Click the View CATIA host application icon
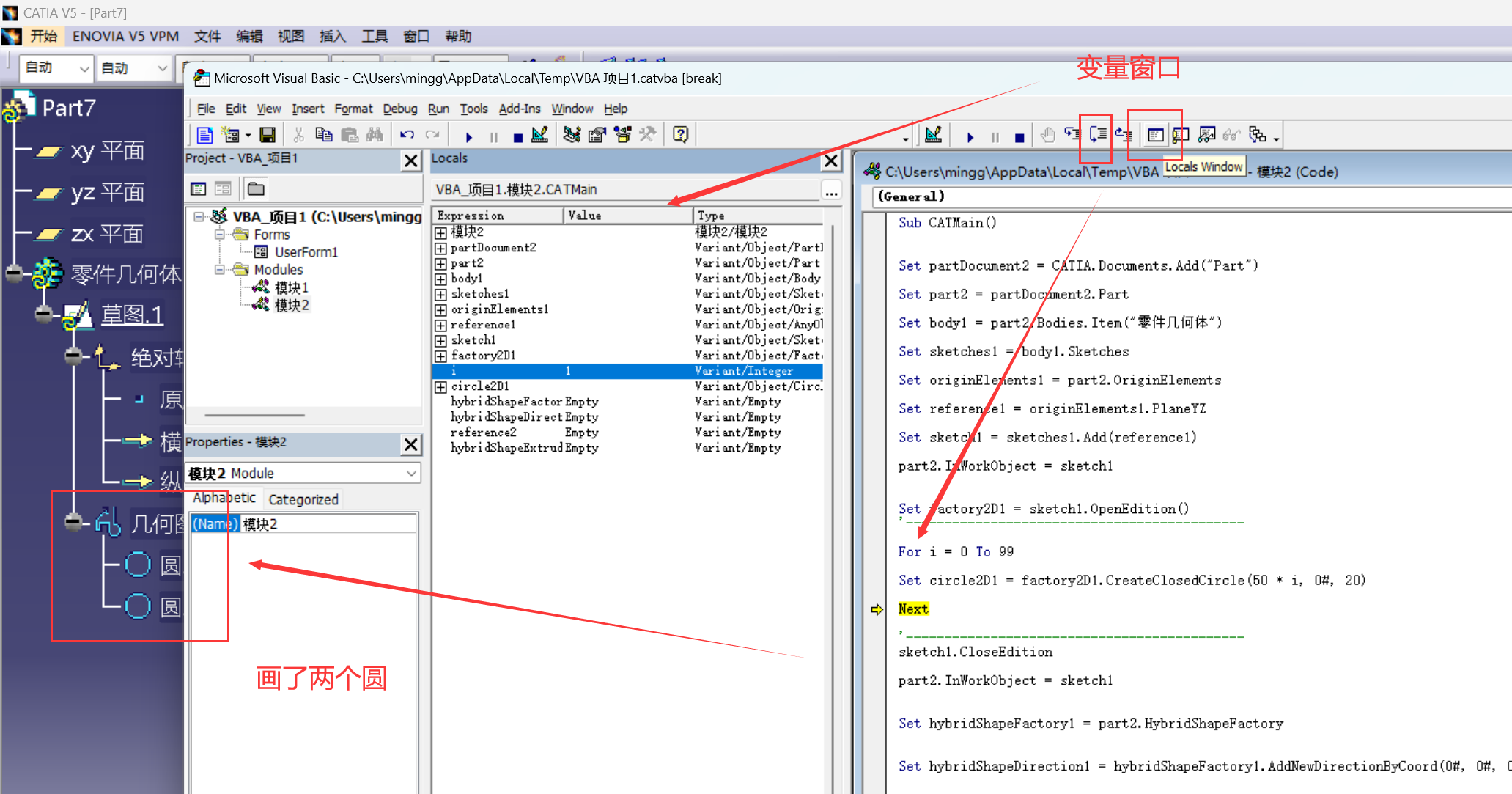Screen dimensions: 1512x794 [204, 135]
